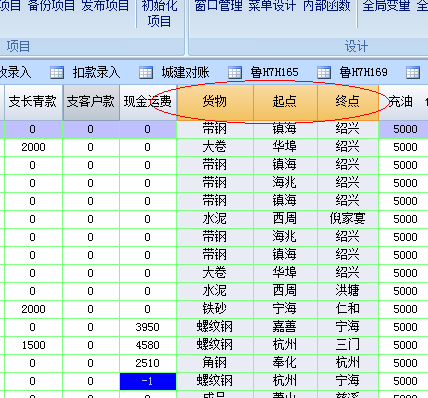Click the 三门 destination cell
This screenshot has height=398, width=428.
(348, 345)
